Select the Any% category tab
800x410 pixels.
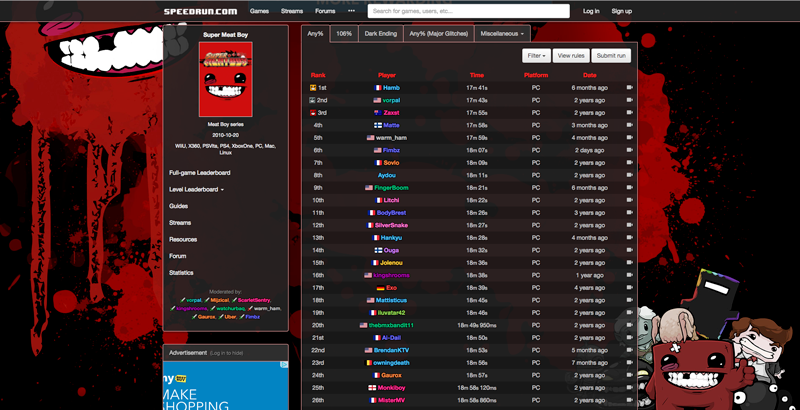coord(315,34)
